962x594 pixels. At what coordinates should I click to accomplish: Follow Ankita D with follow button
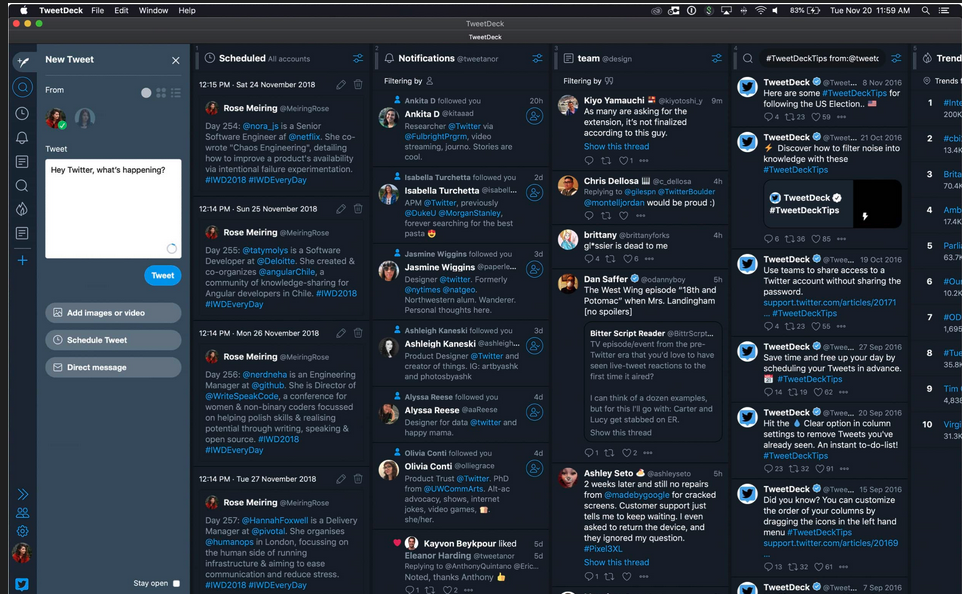point(535,116)
